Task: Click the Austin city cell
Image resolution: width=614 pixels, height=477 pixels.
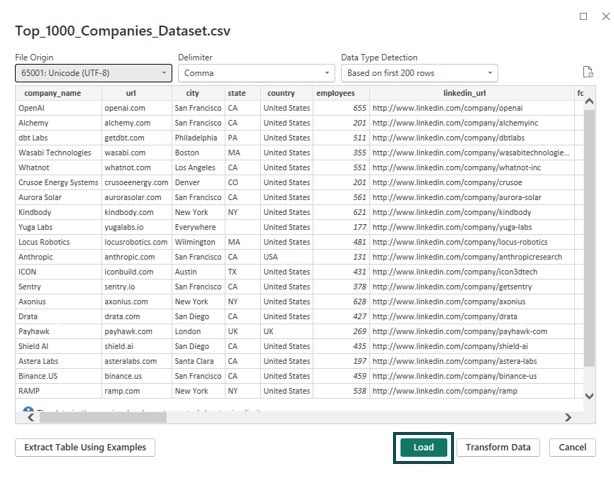Action: click(x=199, y=272)
